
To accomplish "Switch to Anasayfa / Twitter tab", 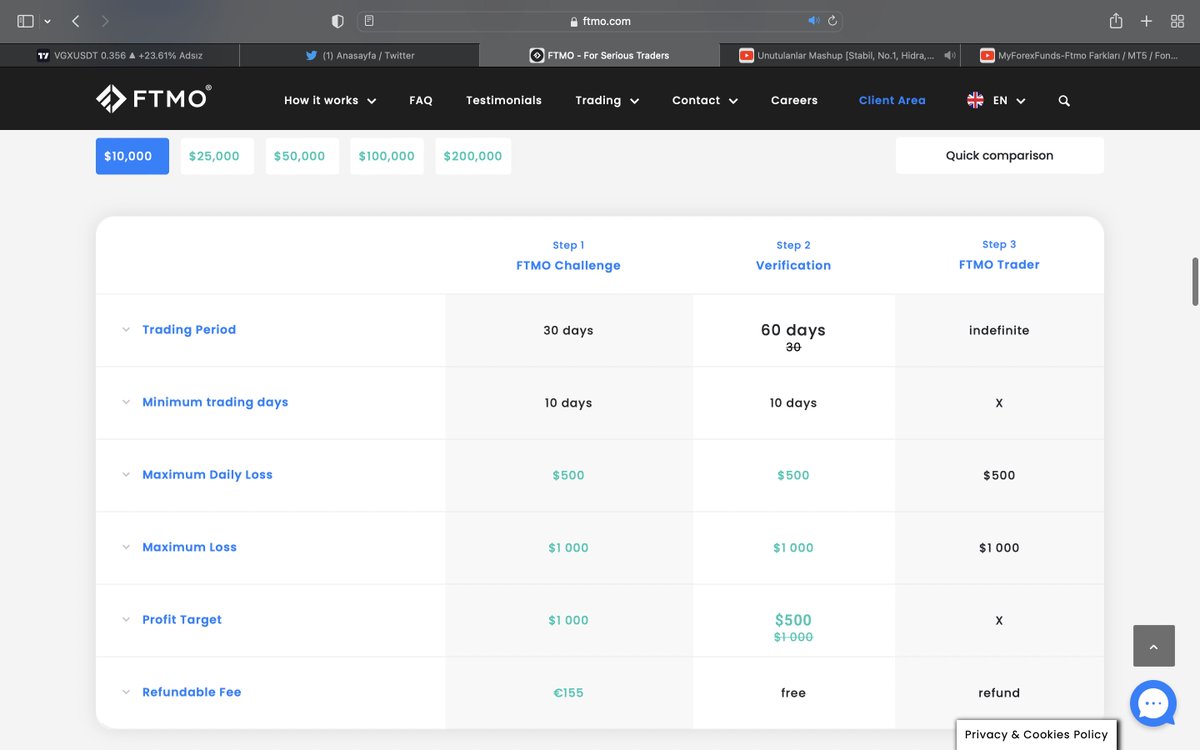I will 360,56.
